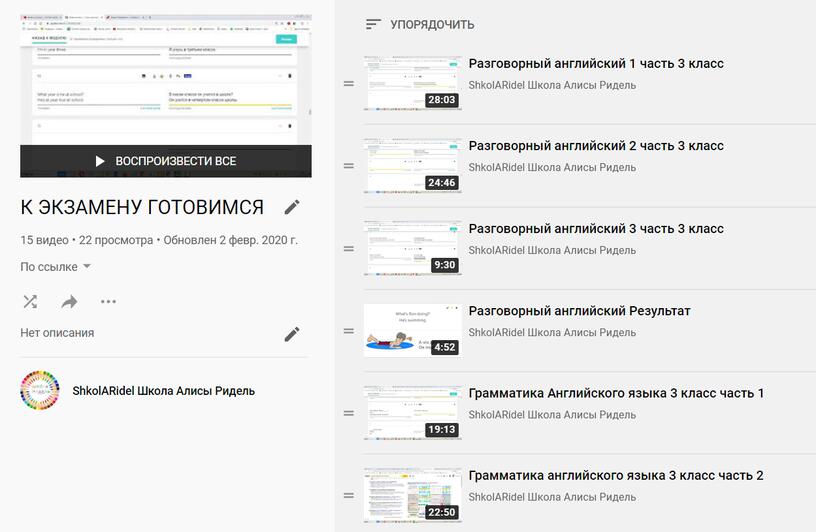Open thumbnail of the 28:03 video
Image resolution: width=816 pixels, height=532 pixels.
(x=413, y=83)
